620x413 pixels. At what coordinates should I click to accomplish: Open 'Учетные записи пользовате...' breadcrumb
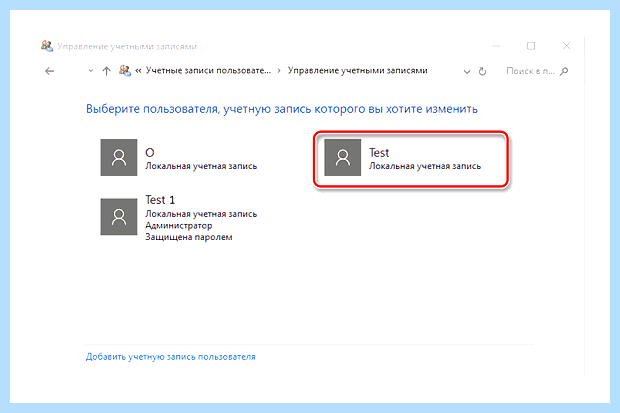click(208, 70)
